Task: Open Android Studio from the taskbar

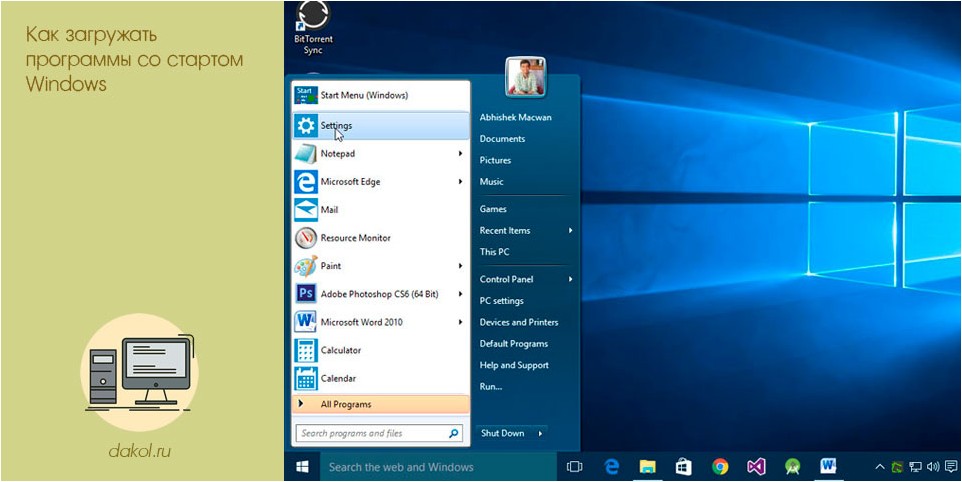Action: [792, 467]
